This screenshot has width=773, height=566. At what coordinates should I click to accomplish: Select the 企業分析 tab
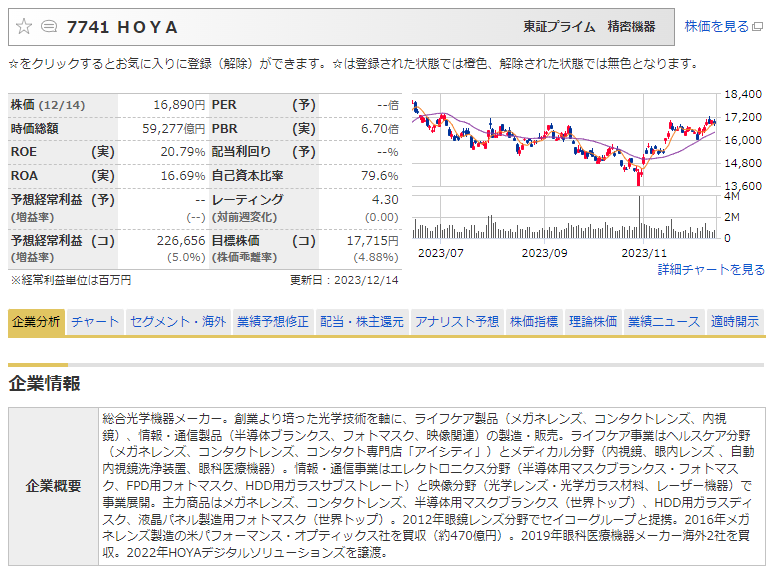pos(36,321)
